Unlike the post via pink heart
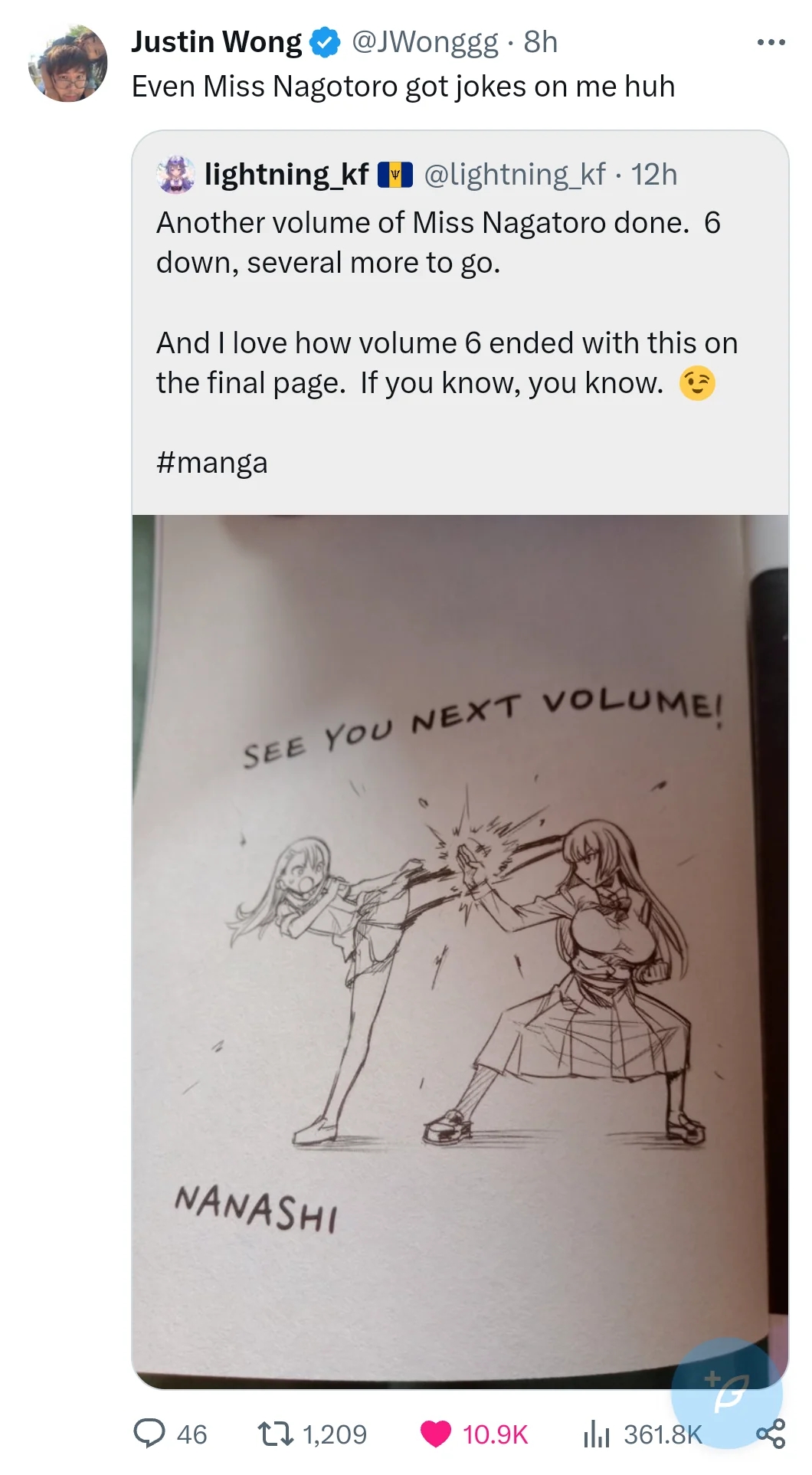The width and height of the screenshot is (812, 1475). [x=436, y=1434]
